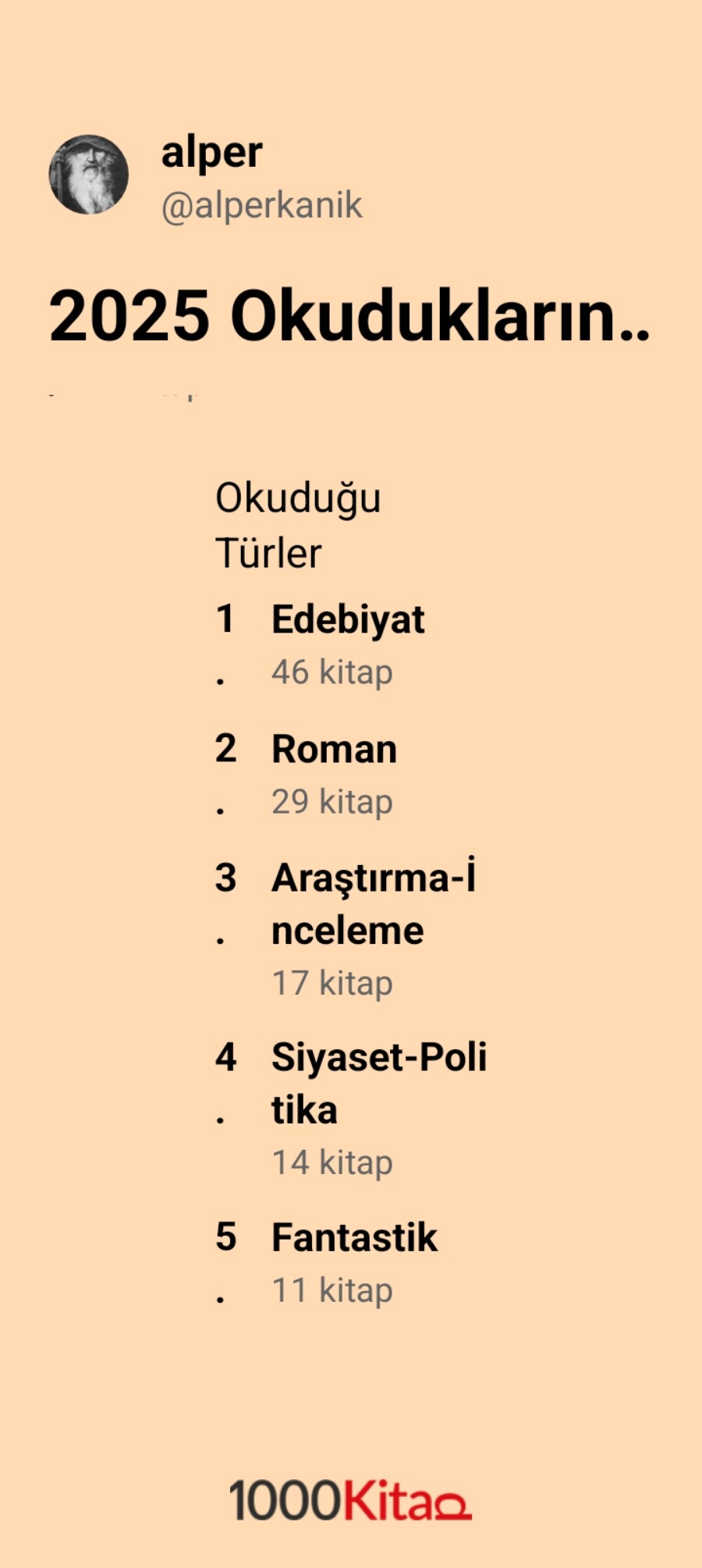
Task: Click the "17 kitap" count
Action: coord(331,984)
